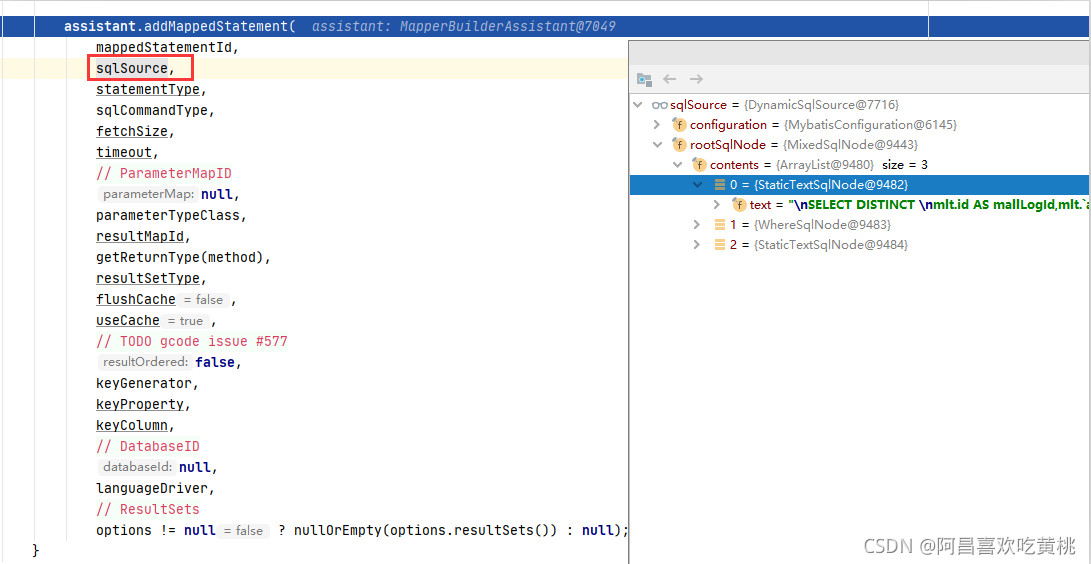Collapse the contents ArrayList node
The width and height of the screenshot is (1091, 564).
(677, 165)
